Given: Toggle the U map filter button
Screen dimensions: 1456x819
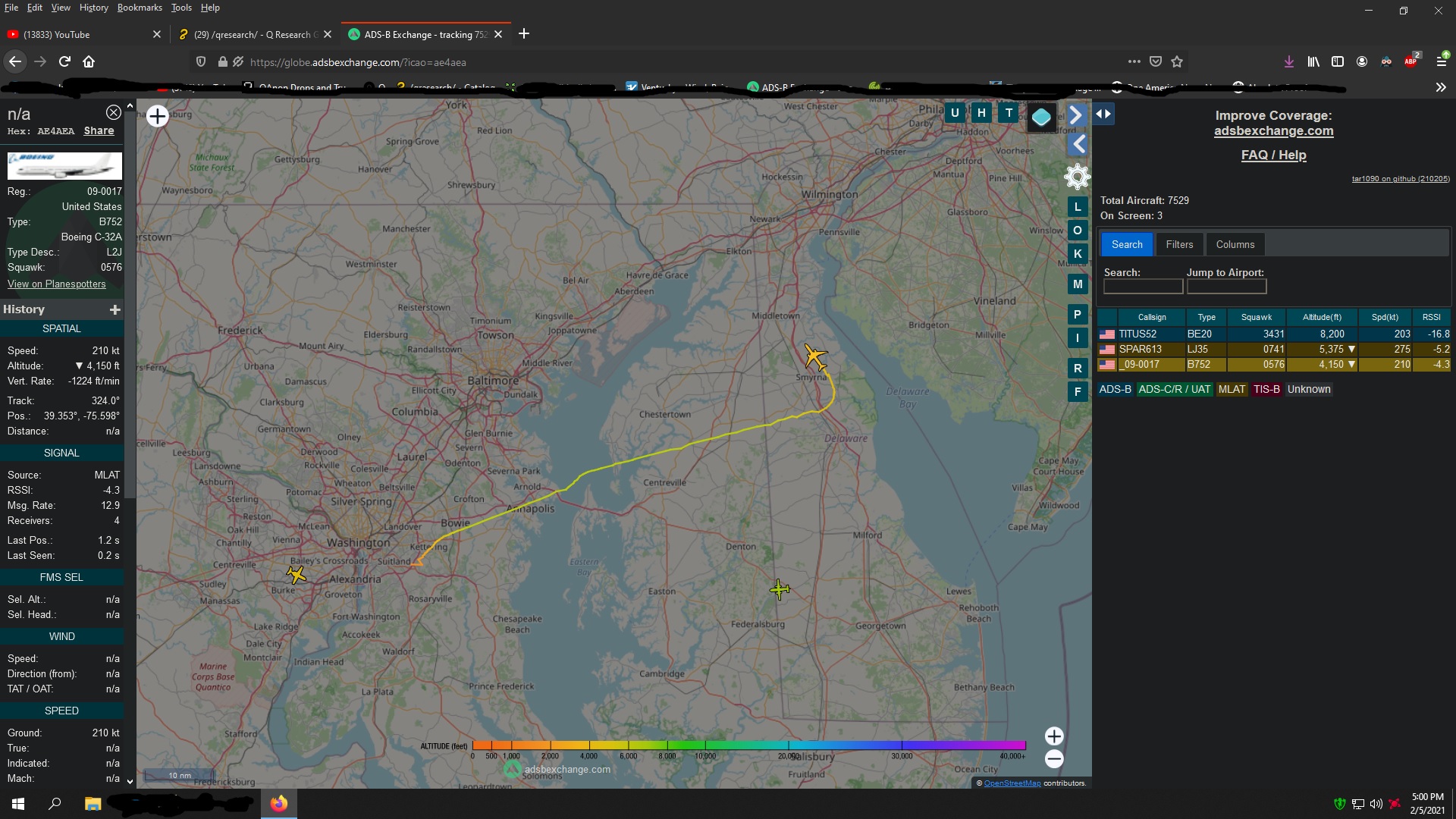Looking at the screenshot, I should (955, 113).
